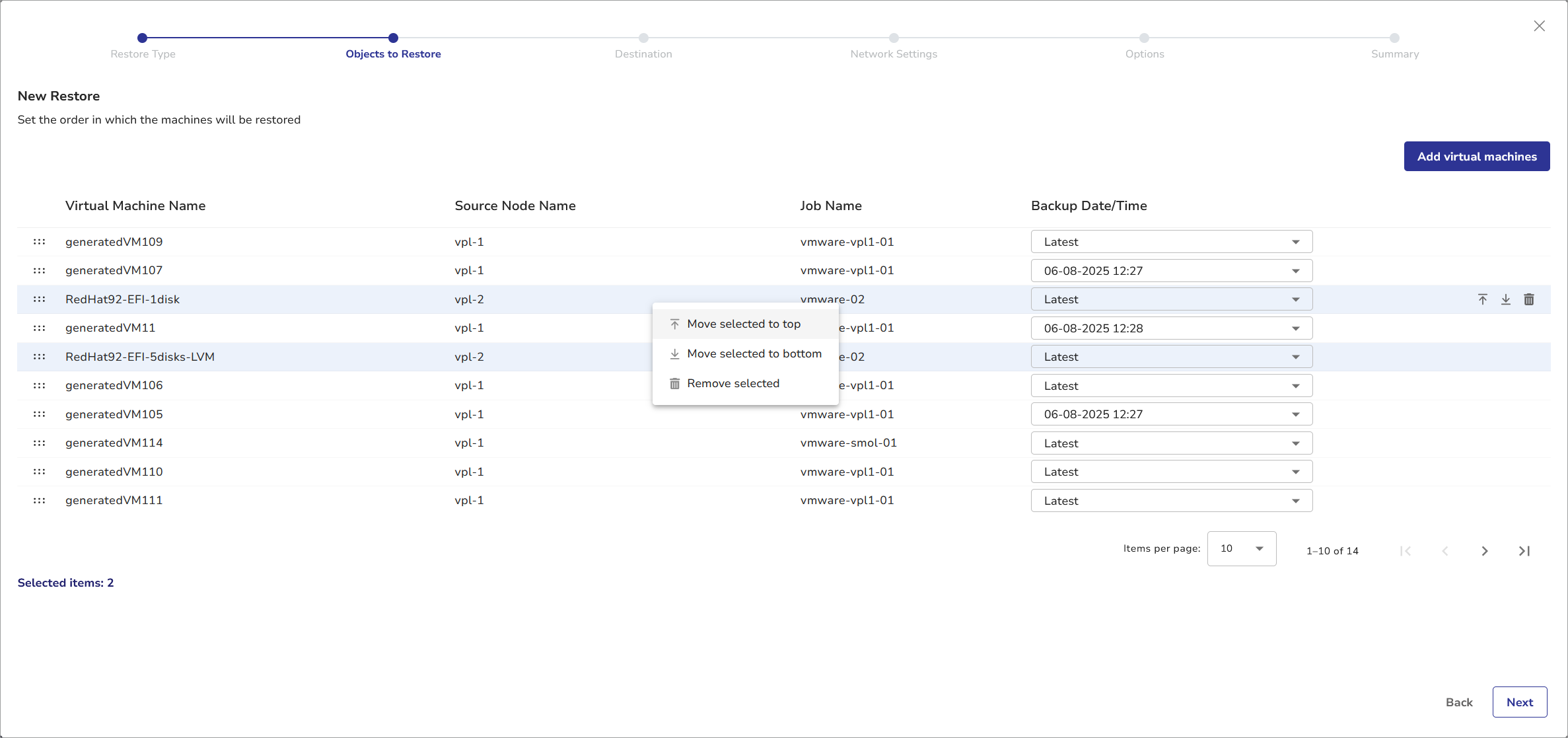Select Remove selected menu entry

point(732,383)
